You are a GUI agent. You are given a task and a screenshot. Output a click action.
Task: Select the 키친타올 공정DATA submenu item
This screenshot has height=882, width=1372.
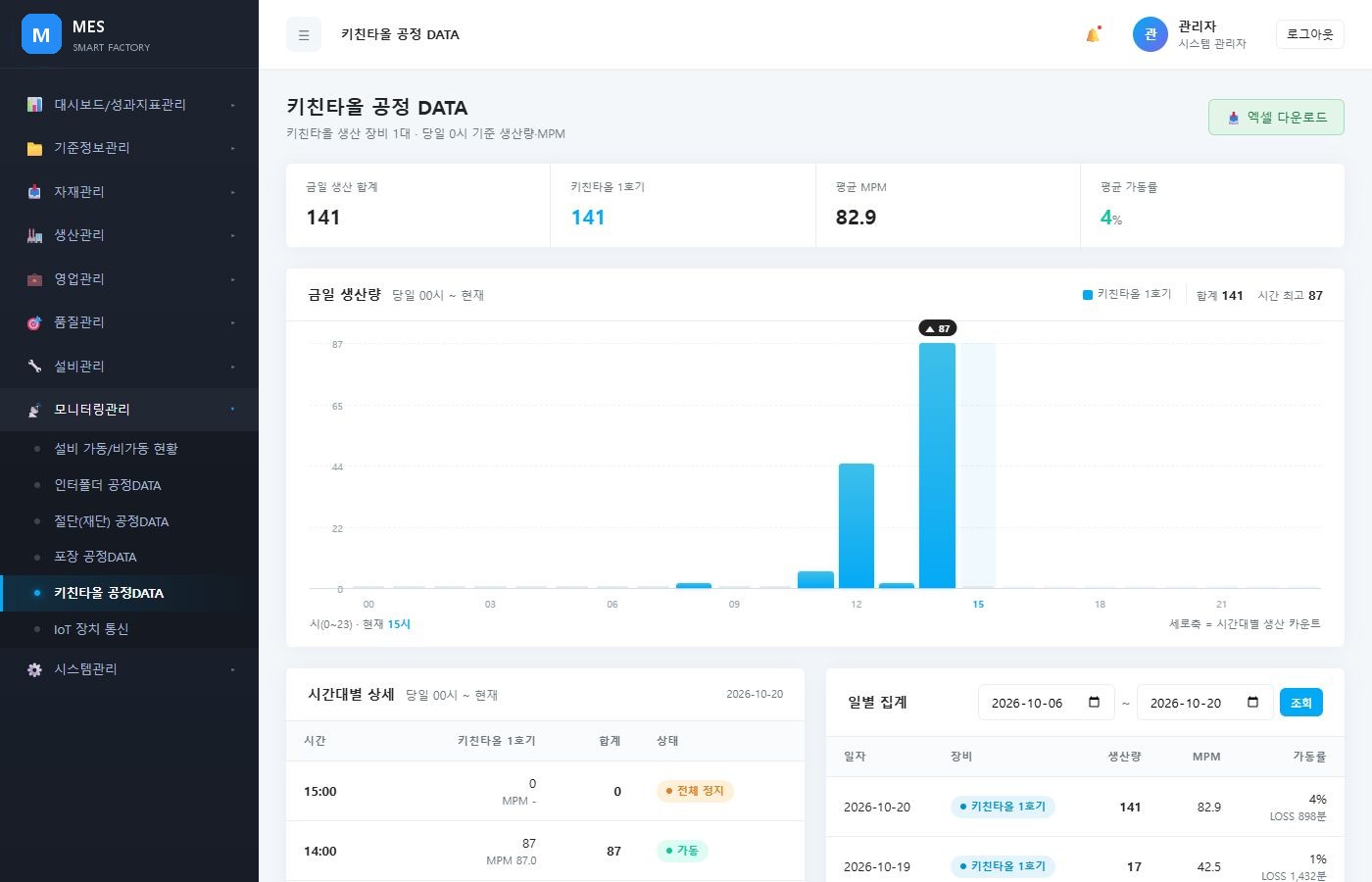pyautogui.click(x=129, y=593)
